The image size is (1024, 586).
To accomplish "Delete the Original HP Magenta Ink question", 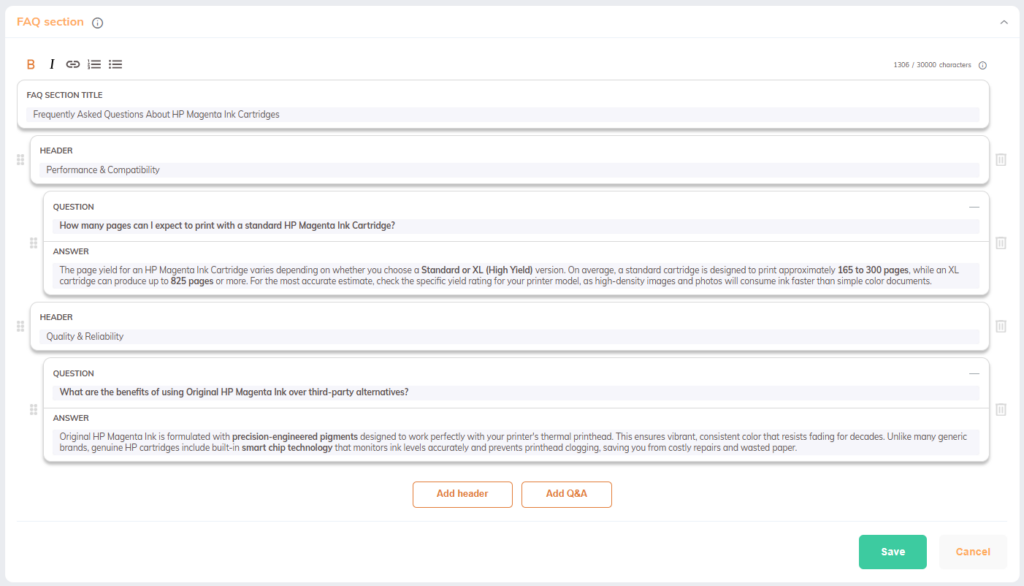I will 1001,410.
